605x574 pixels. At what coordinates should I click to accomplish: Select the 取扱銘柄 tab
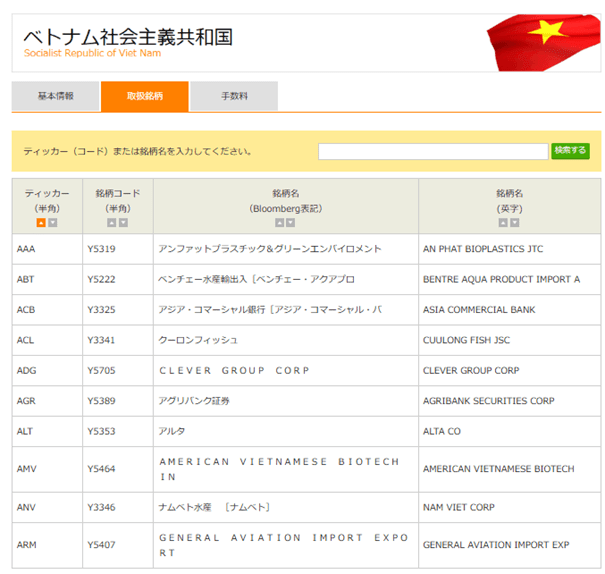(x=145, y=96)
